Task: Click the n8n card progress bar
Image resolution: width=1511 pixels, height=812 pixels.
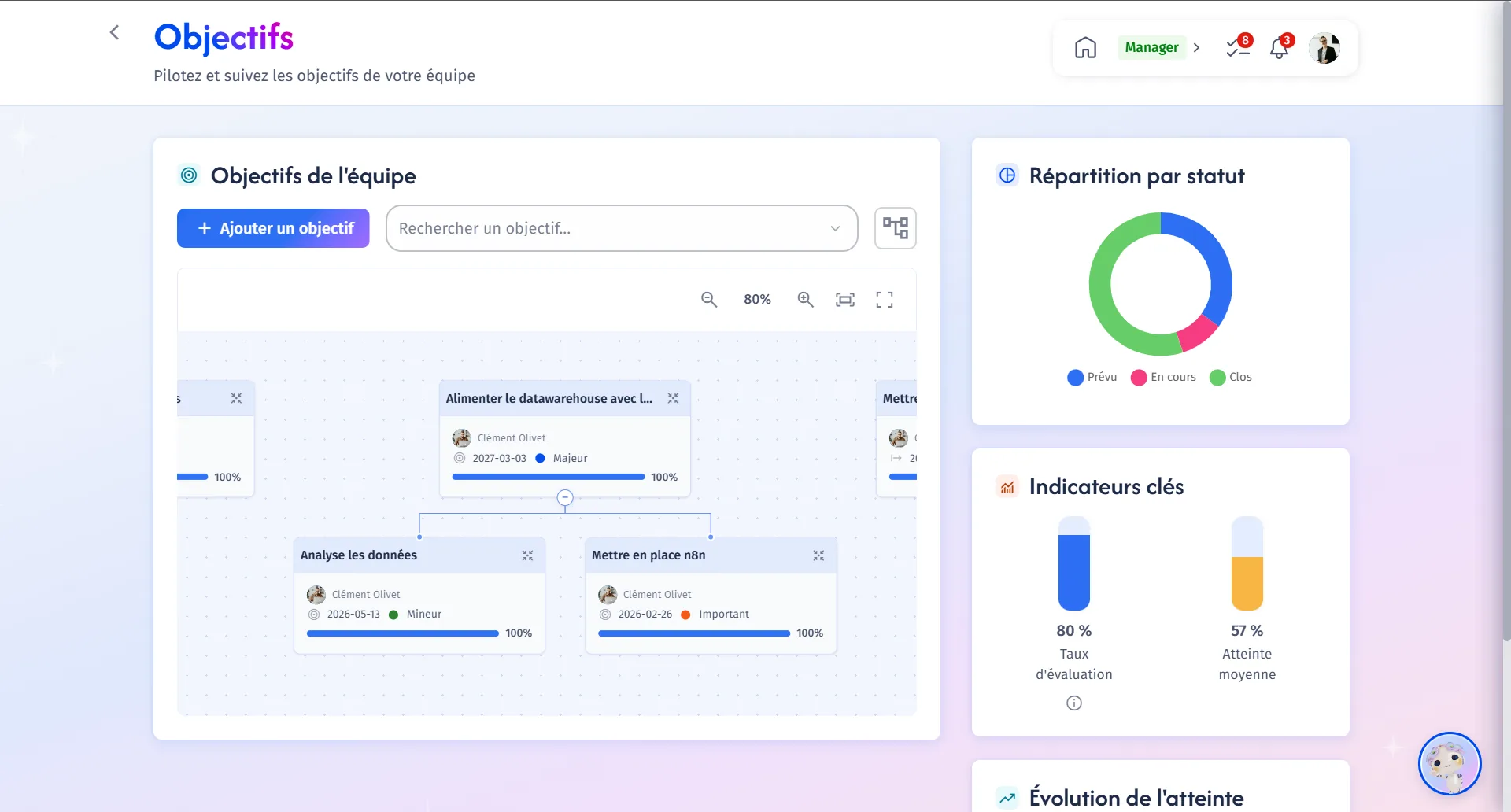Action: [694, 633]
